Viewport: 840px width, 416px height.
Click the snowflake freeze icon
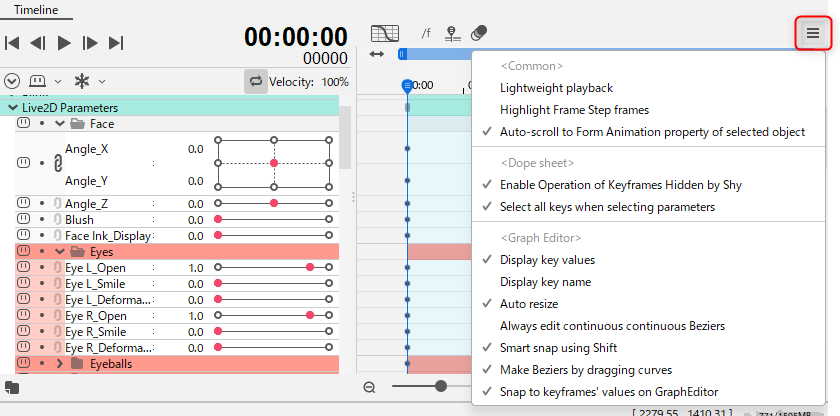pos(82,81)
